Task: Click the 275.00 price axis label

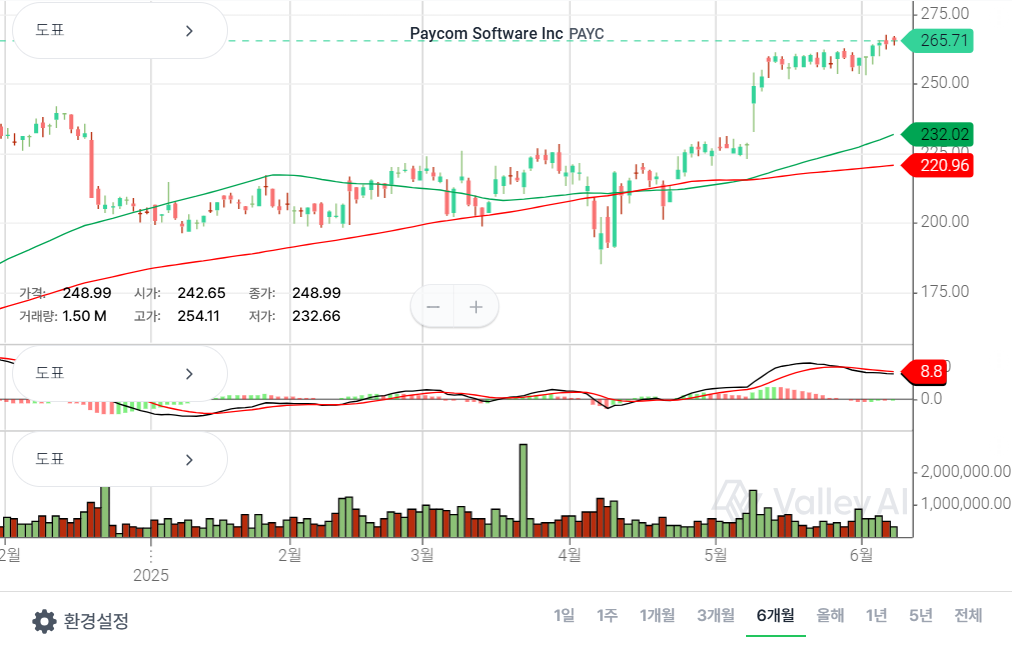Action: pyautogui.click(x=945, y=14)
